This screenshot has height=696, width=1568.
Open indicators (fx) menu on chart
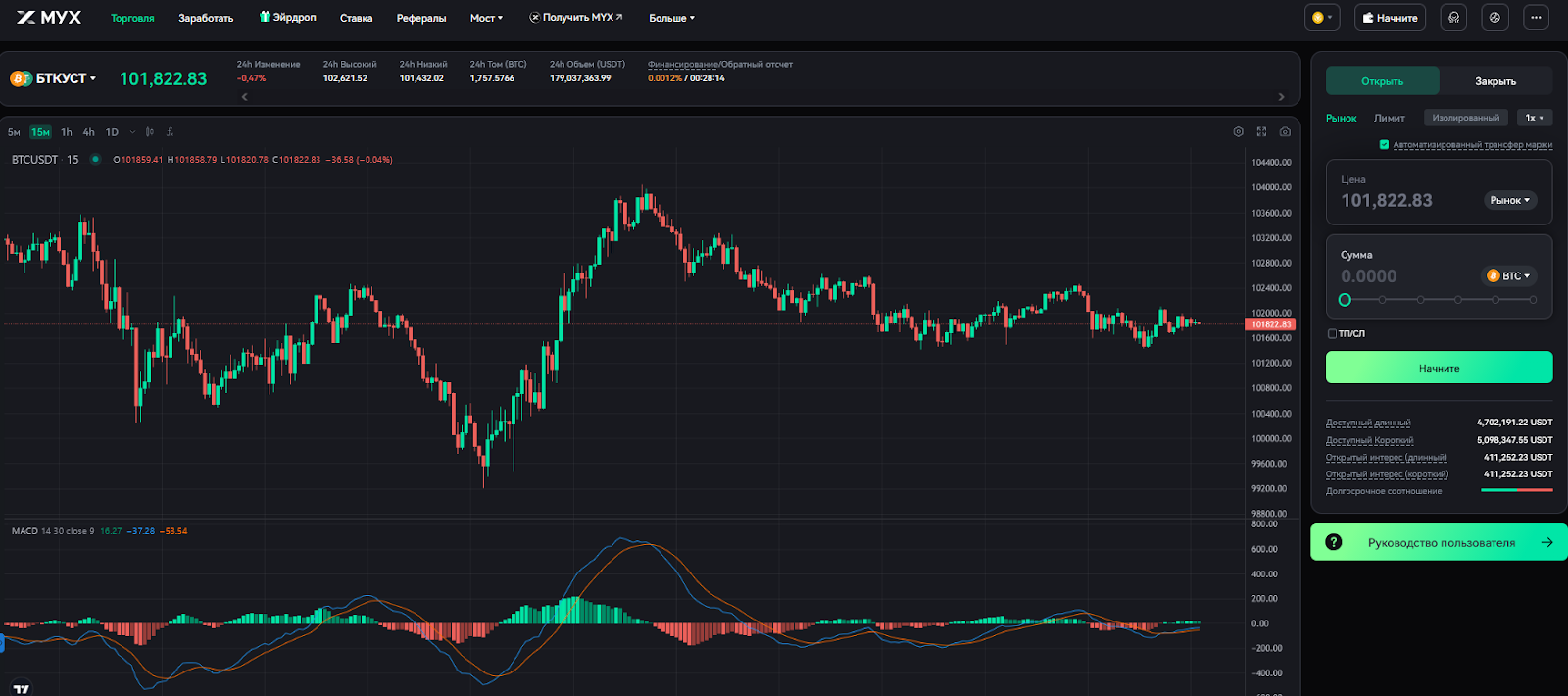pos(170,132)
